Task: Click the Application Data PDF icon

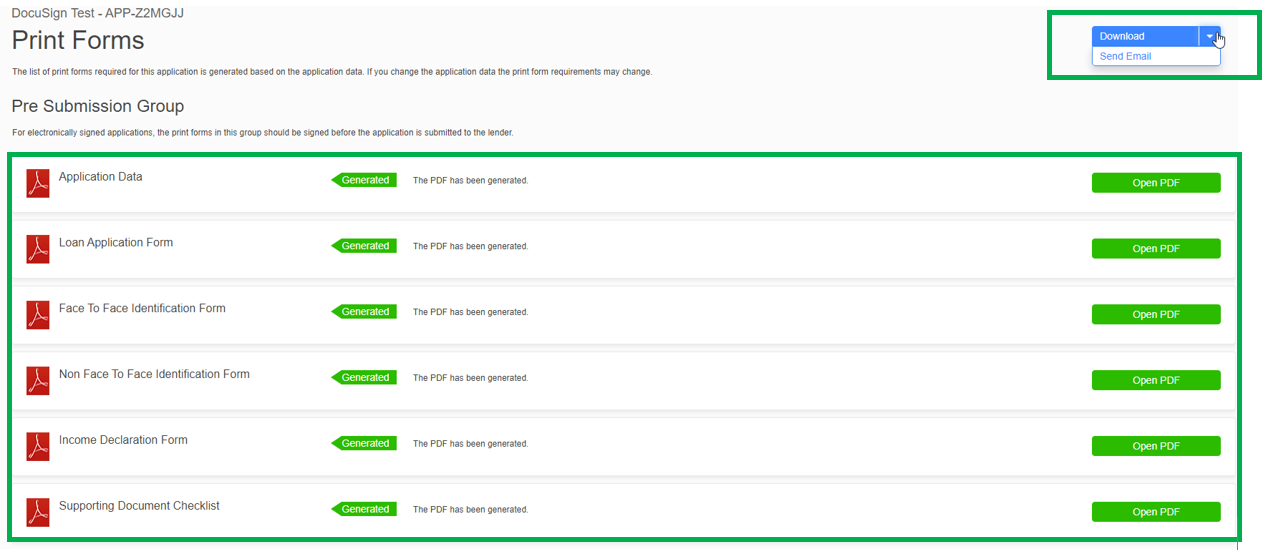Action: point(38,183)
